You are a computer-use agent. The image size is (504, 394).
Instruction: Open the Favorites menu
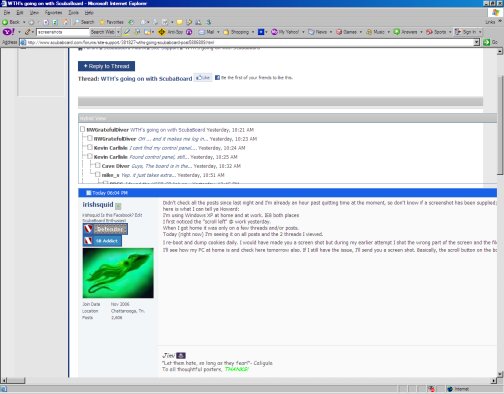[53, 13]
